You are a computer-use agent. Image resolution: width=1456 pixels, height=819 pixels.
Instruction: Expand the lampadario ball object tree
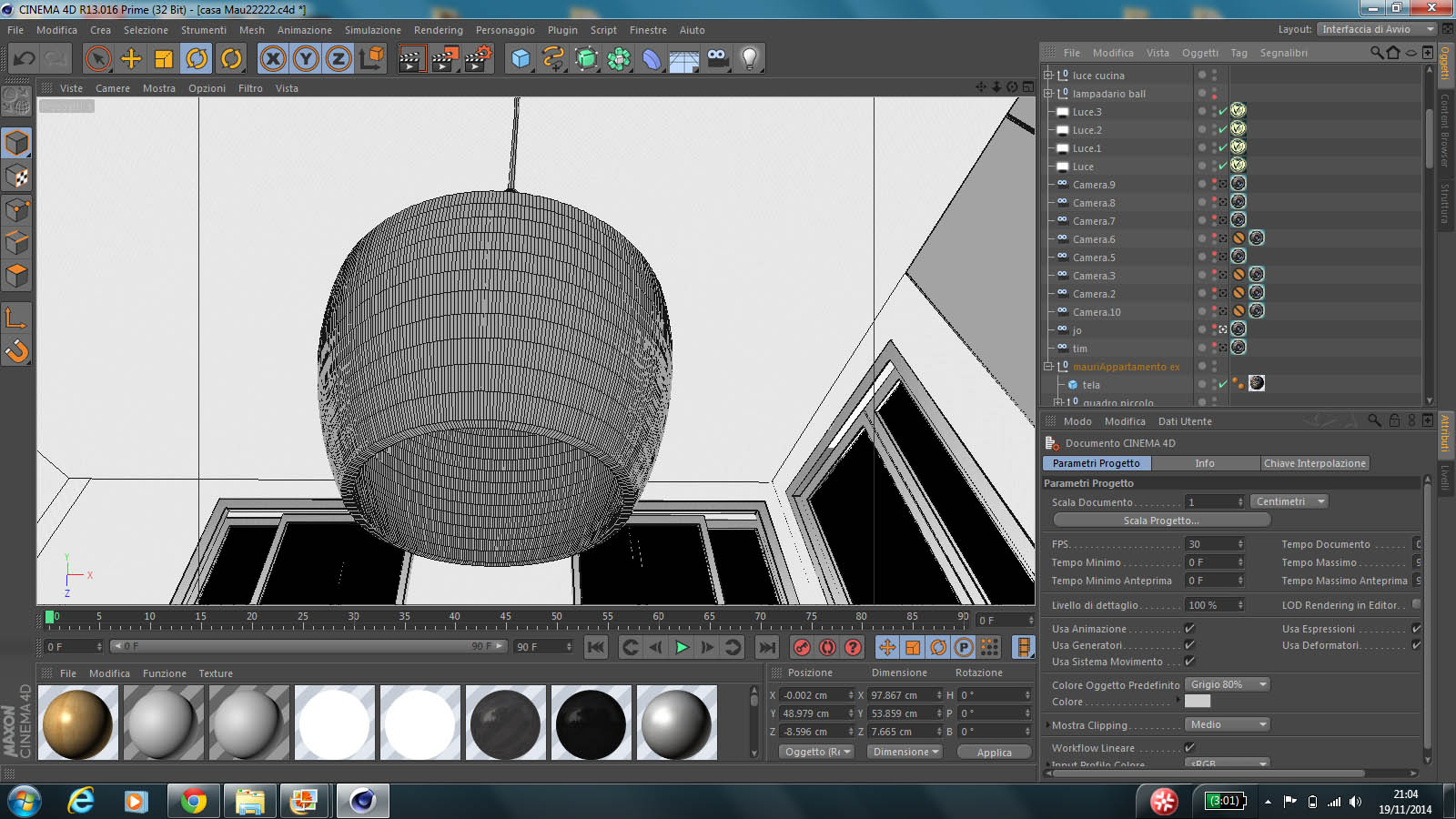(x=1048, y=94)
